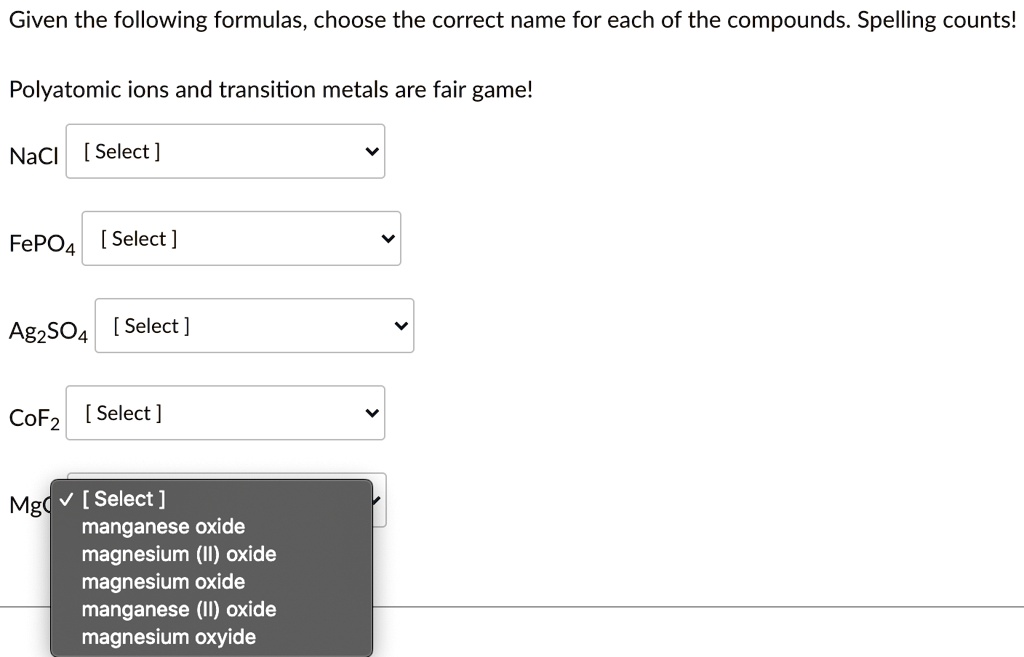Click the checkmark beside [ Select ] in MgO list

point(66,498)
